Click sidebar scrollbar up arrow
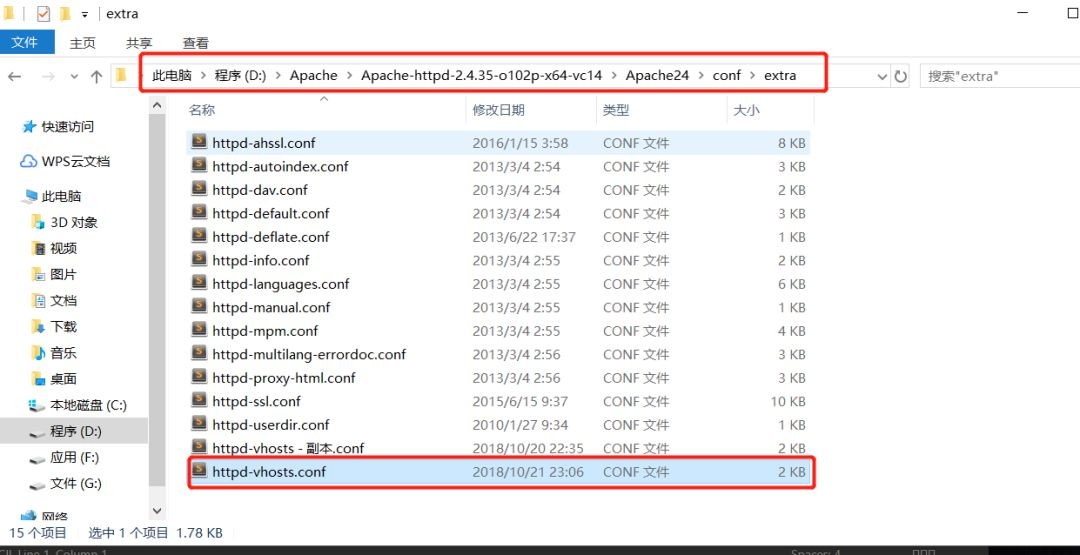 tap(157, 105)
